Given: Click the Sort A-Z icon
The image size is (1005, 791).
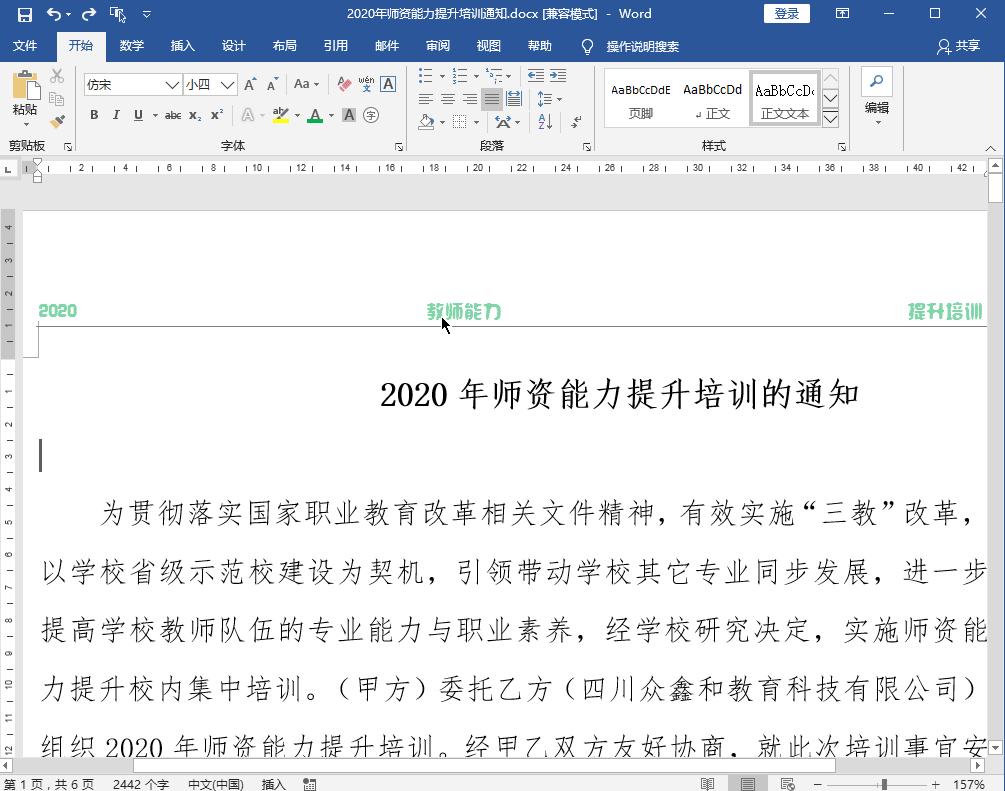Looking at the screenshot, I should tap(545, 122).
